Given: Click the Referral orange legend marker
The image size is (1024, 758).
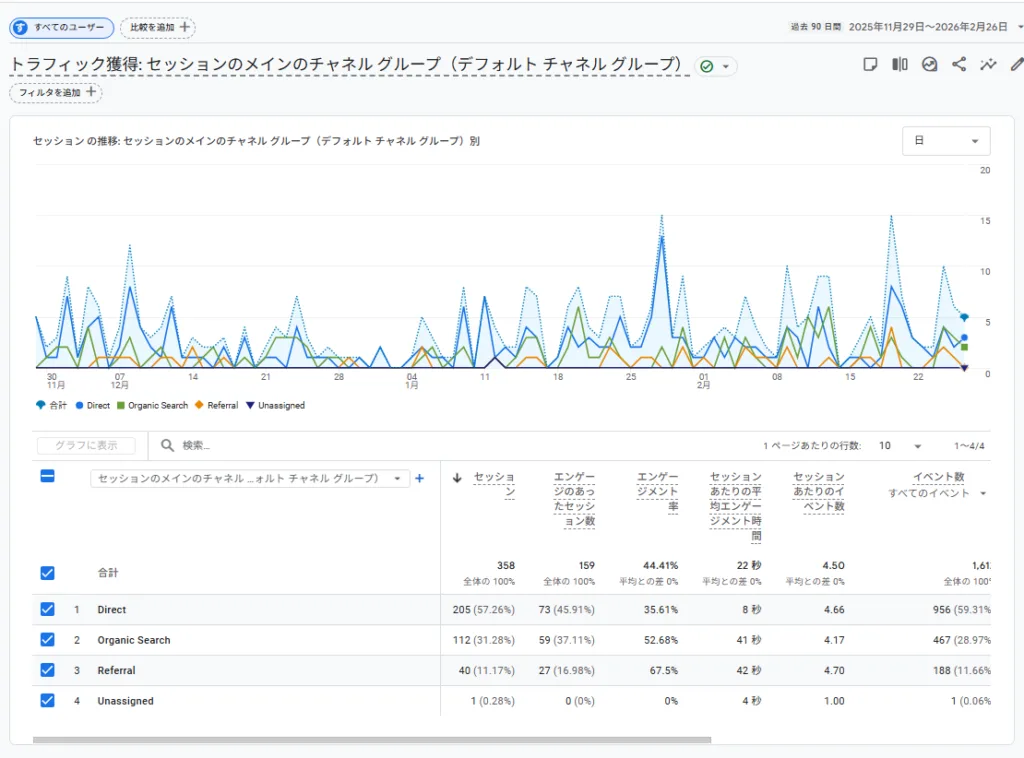Looking at the screenshot, I should (199, 405).
